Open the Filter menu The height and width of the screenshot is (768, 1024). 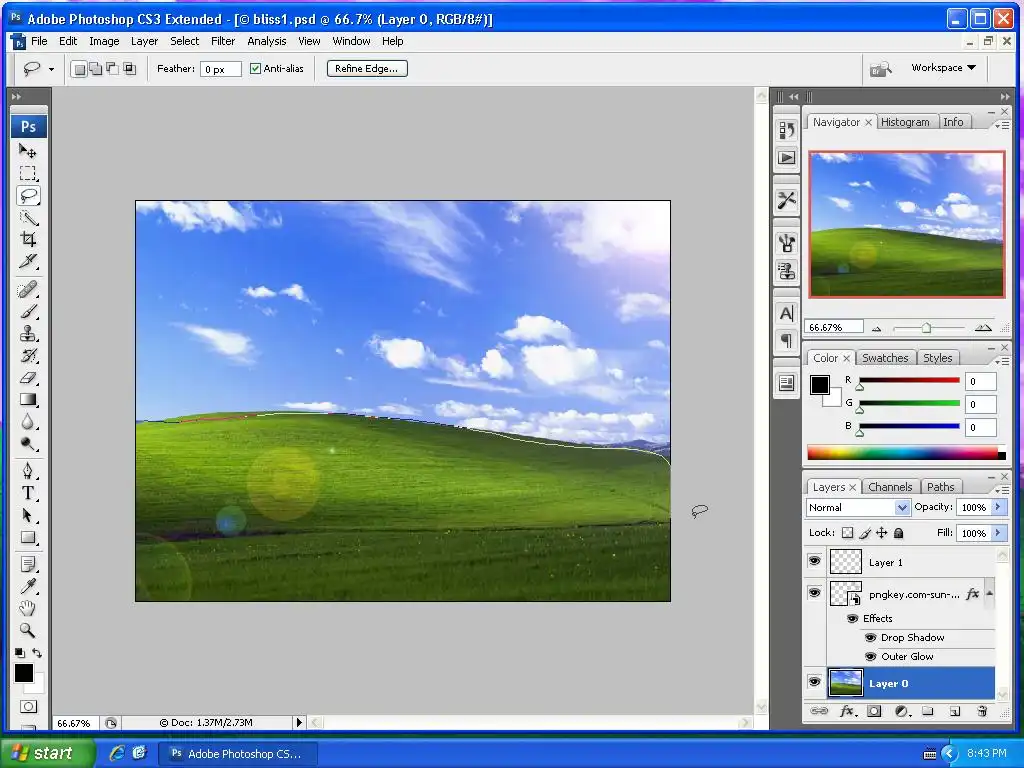click(x=223, y=41)
